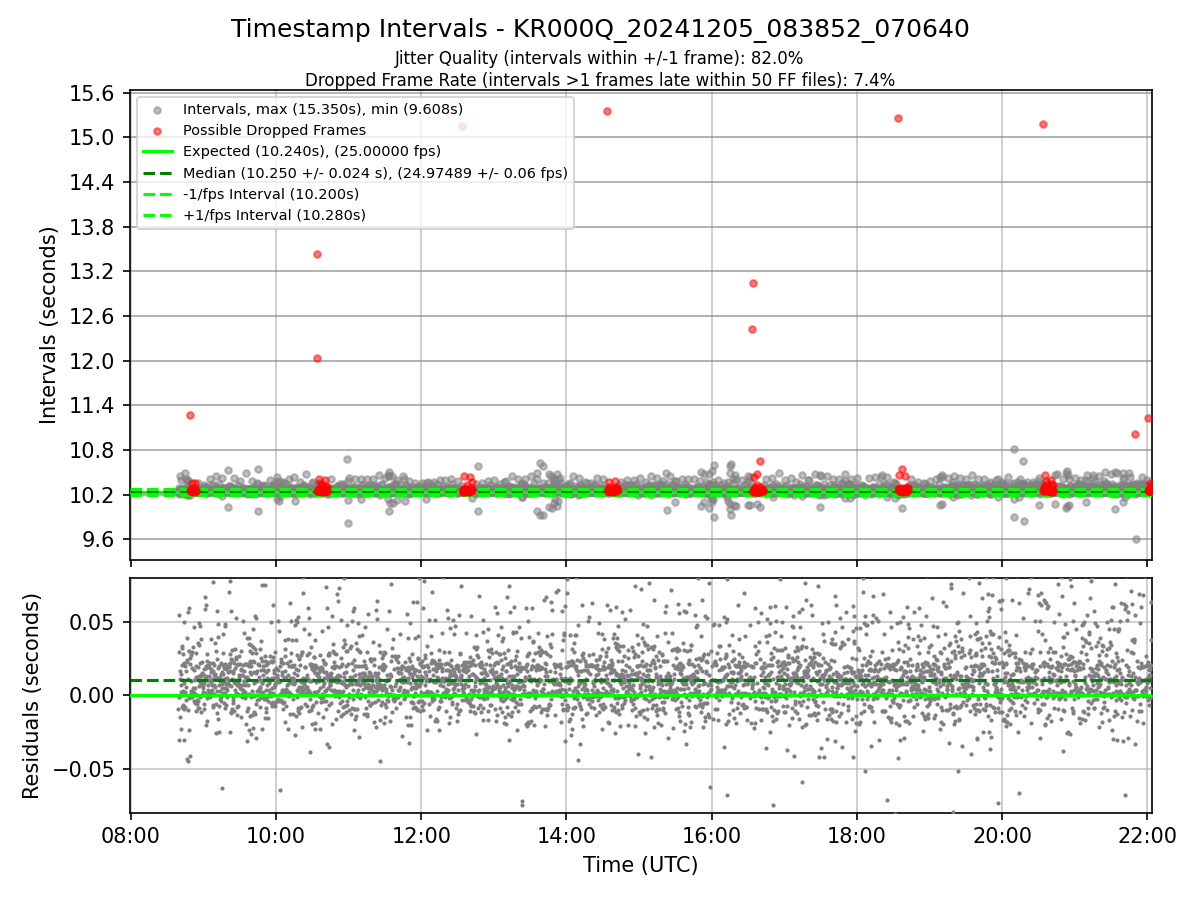Click the 'Intervals (seconds)' y-axis label
Viewport: 1200px width, 900px height.
click(48, 325)
